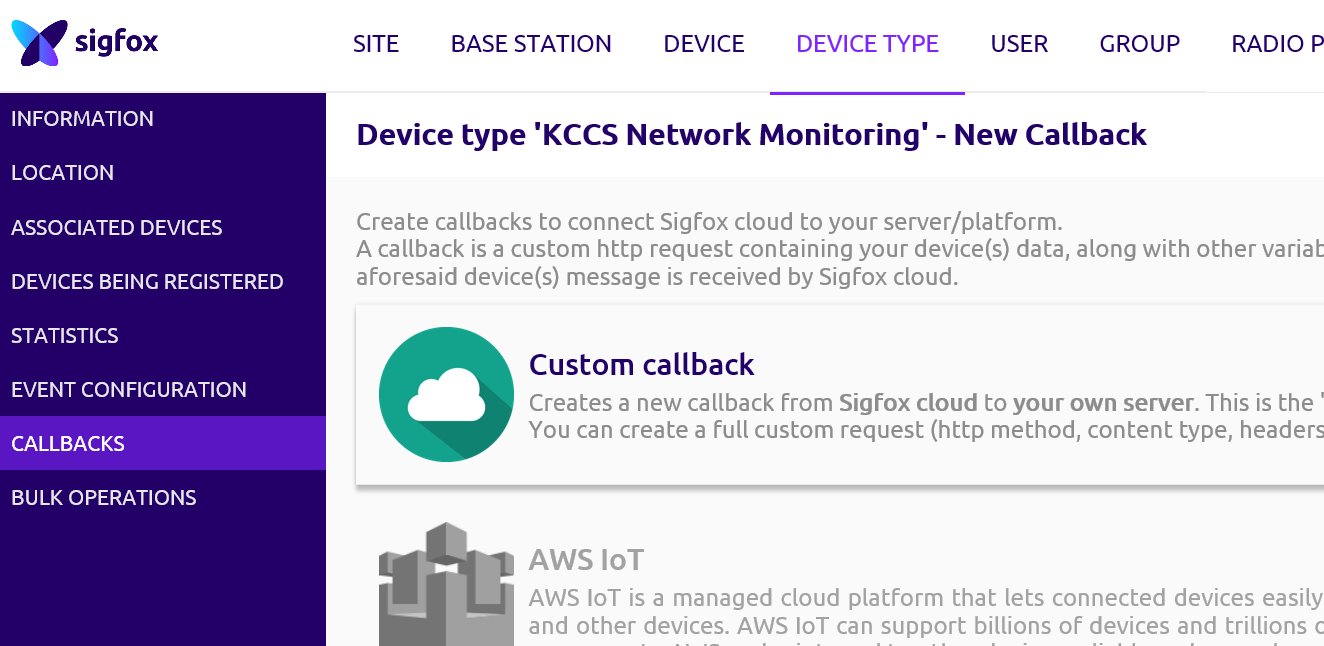The width and height of the screenshot is (1324, 646).
Task: Open the USER tab
Action: point(1019,44)
